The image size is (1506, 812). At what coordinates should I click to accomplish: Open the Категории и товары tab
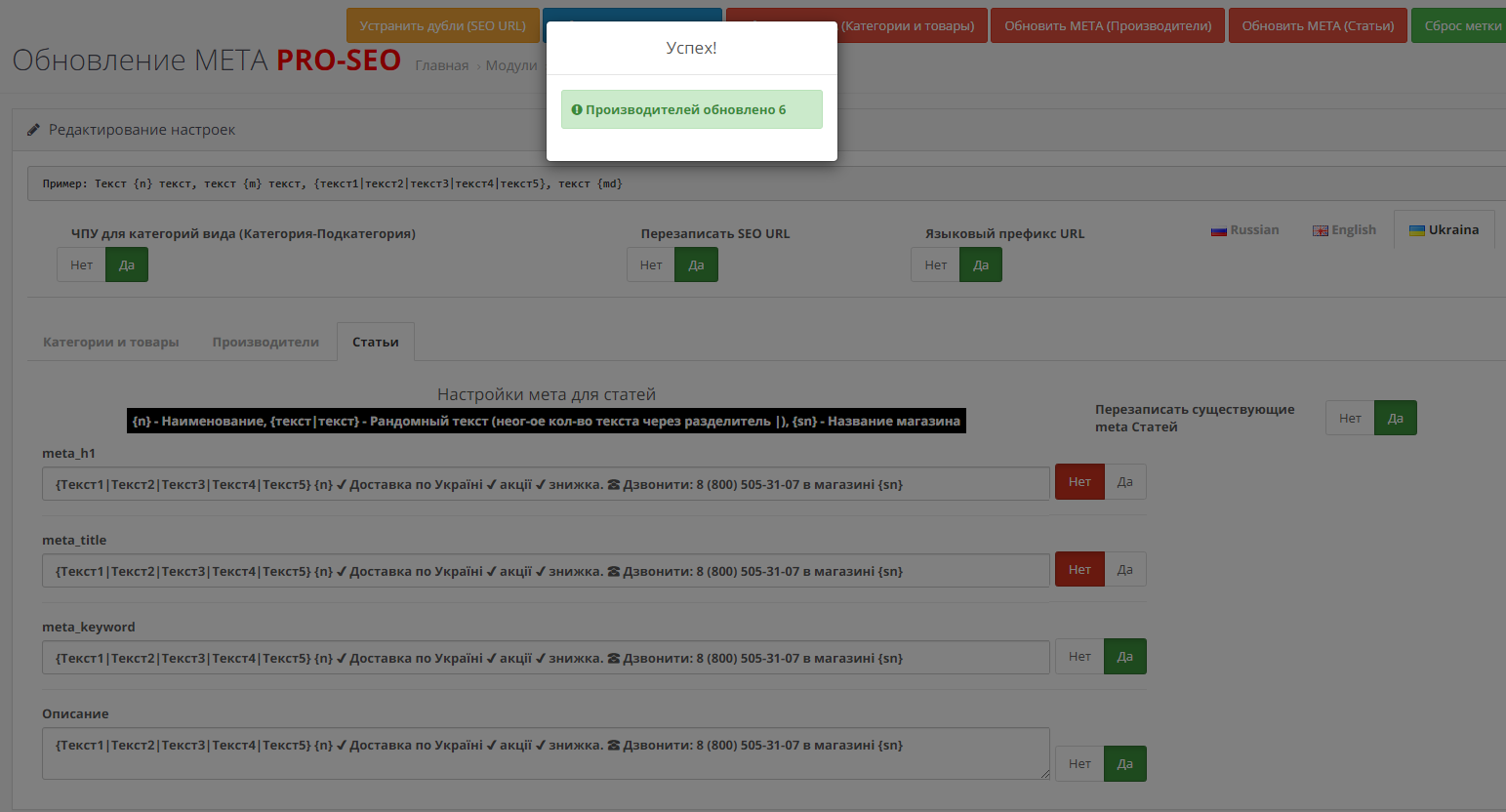[111, 343]
